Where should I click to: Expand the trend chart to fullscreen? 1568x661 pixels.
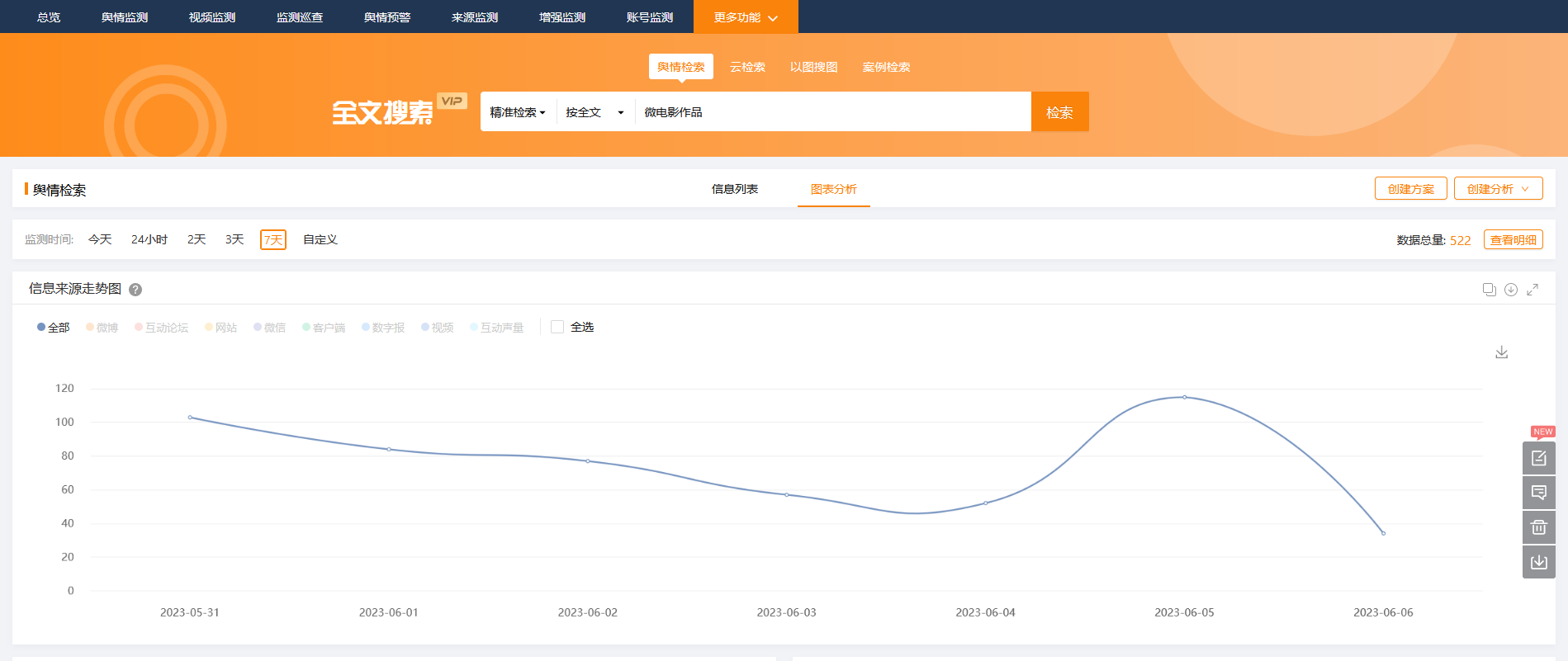[1532, 290]
